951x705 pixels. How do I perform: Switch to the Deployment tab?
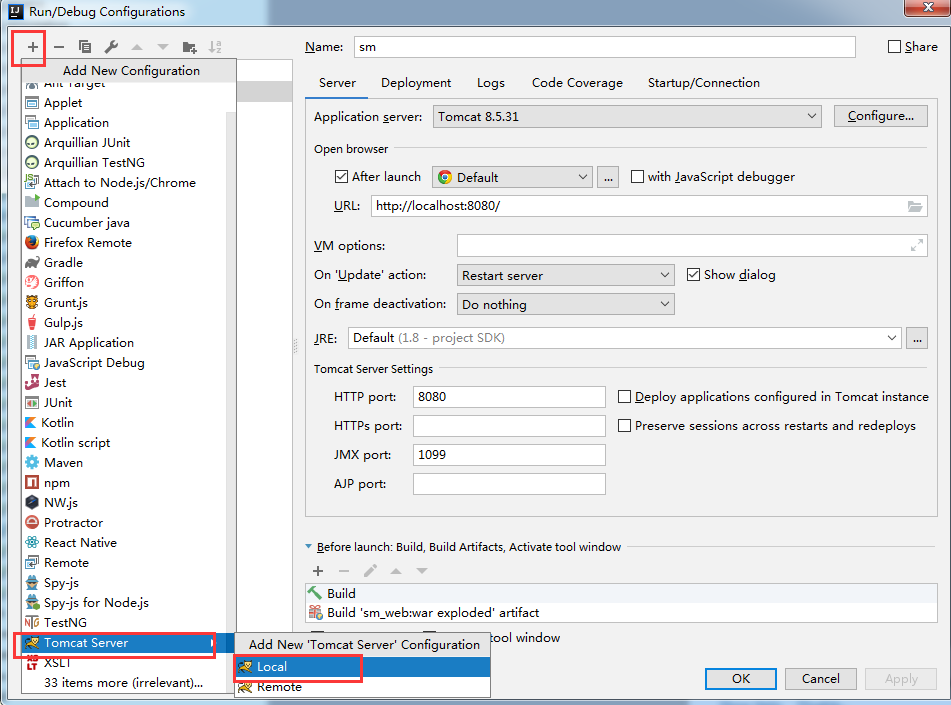416,83
